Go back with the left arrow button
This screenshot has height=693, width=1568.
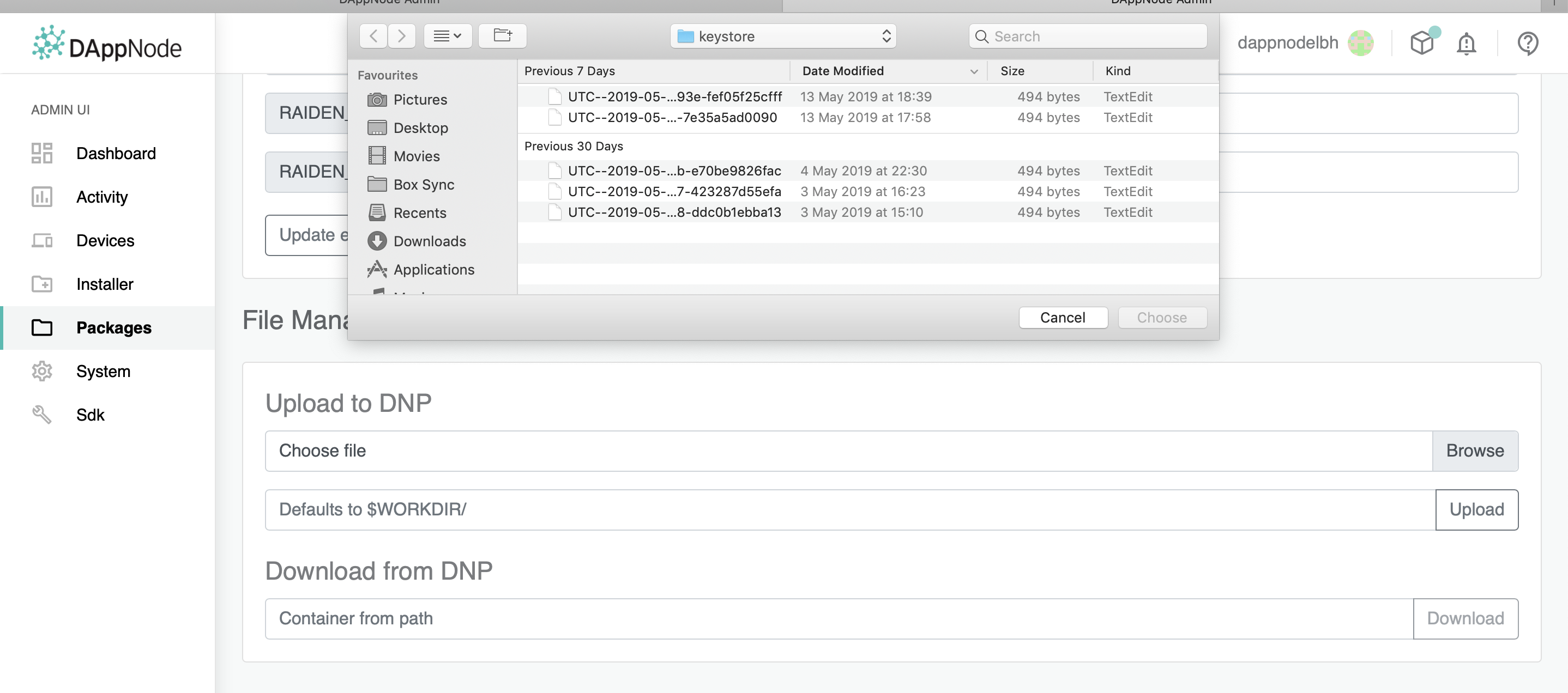coord(373,36)
